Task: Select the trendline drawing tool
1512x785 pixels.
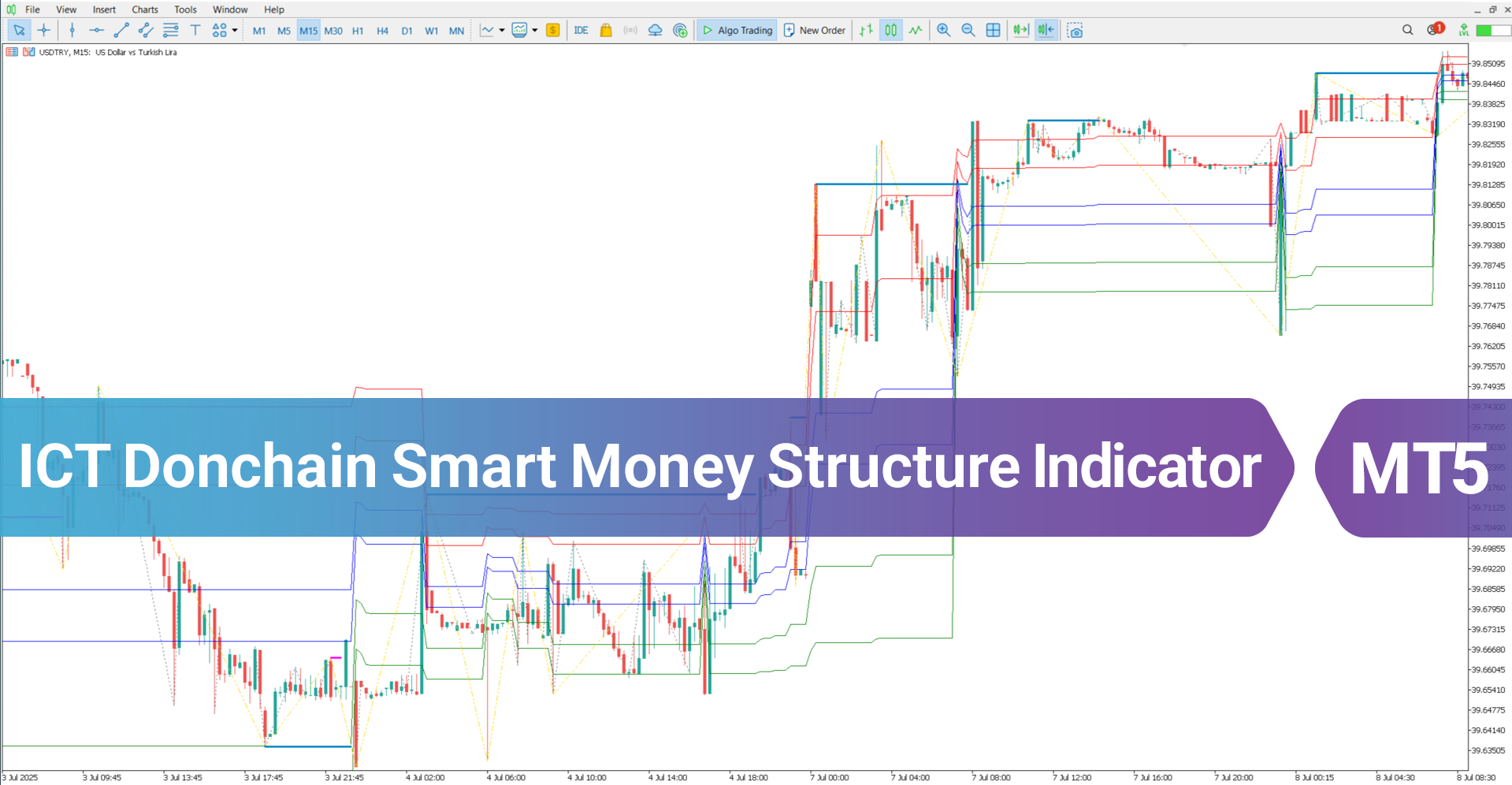Action: 121,31
